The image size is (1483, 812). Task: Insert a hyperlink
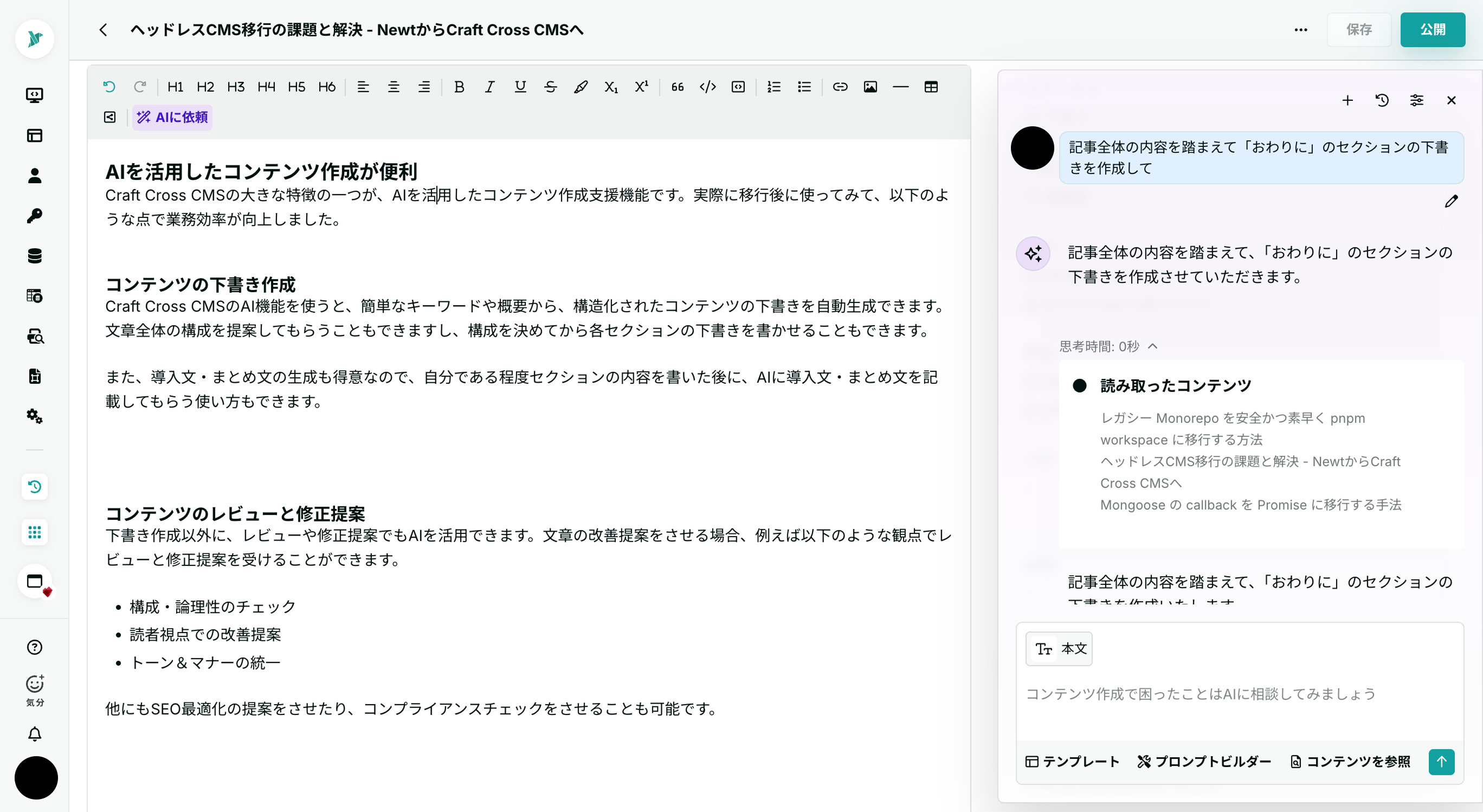(x=840, y=87)
